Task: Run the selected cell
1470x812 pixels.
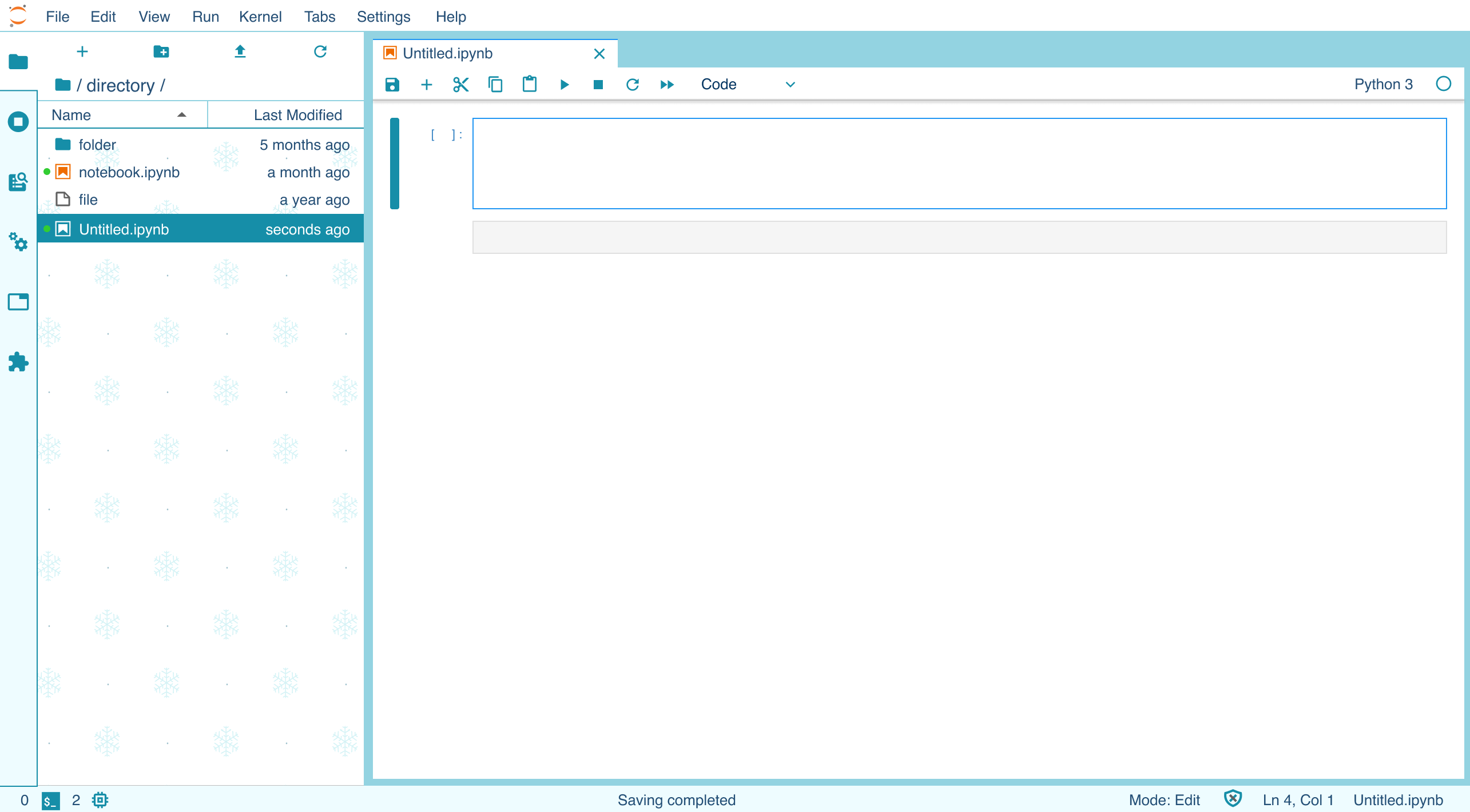Action: 564,85
